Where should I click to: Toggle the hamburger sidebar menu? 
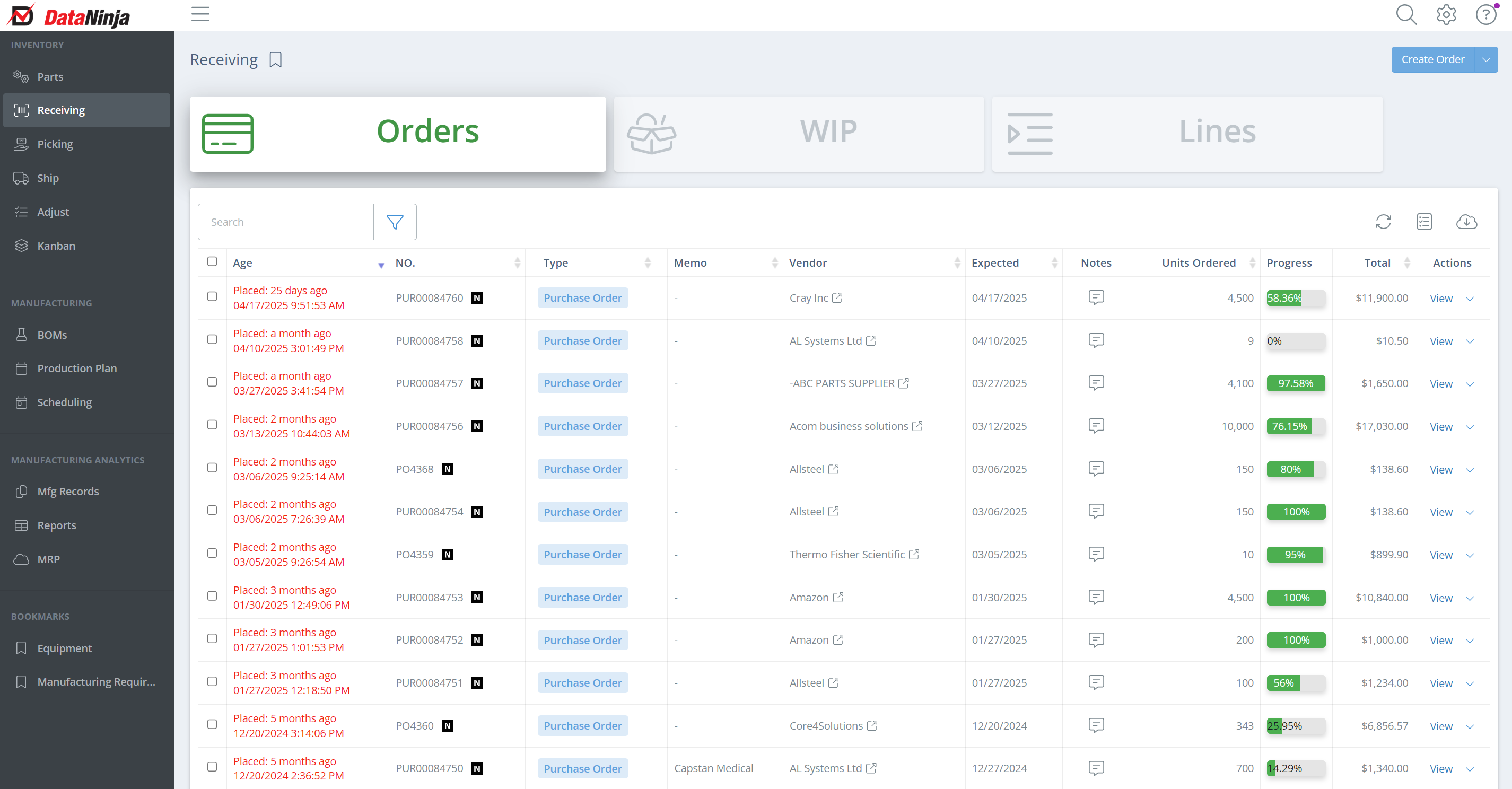(x=200, y=14)
